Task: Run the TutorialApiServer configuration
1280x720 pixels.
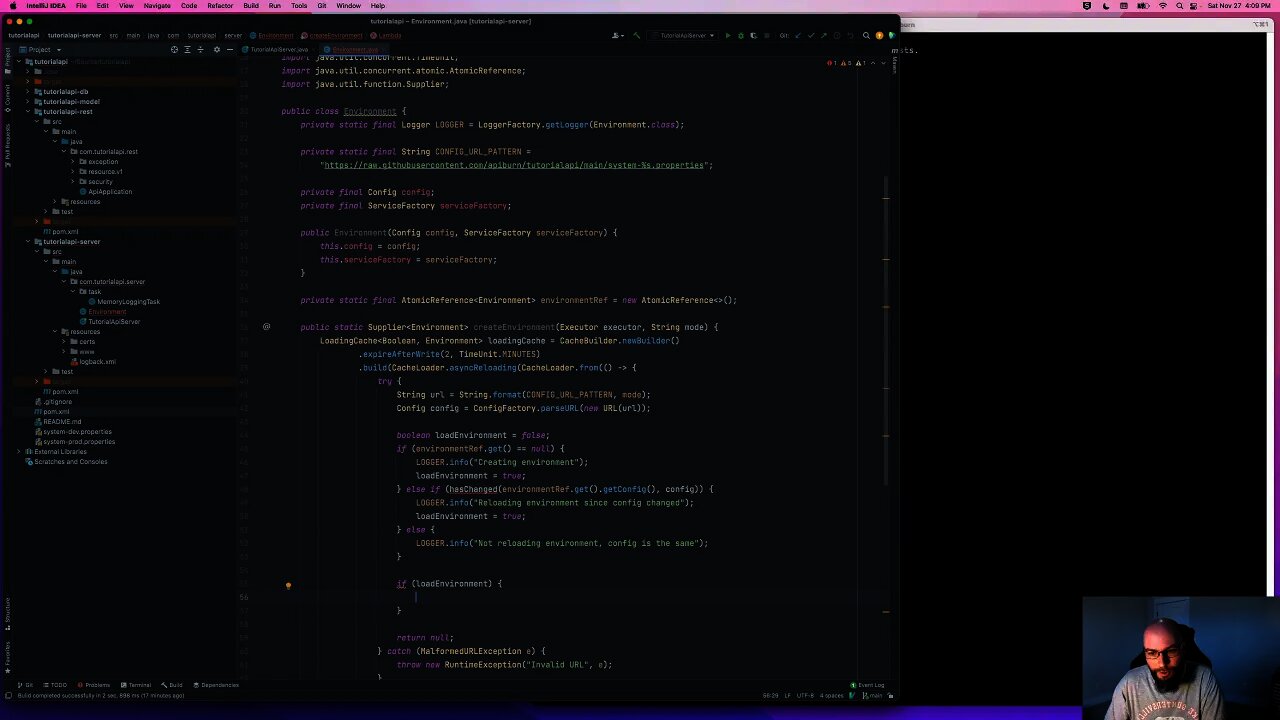Action: 728,35
